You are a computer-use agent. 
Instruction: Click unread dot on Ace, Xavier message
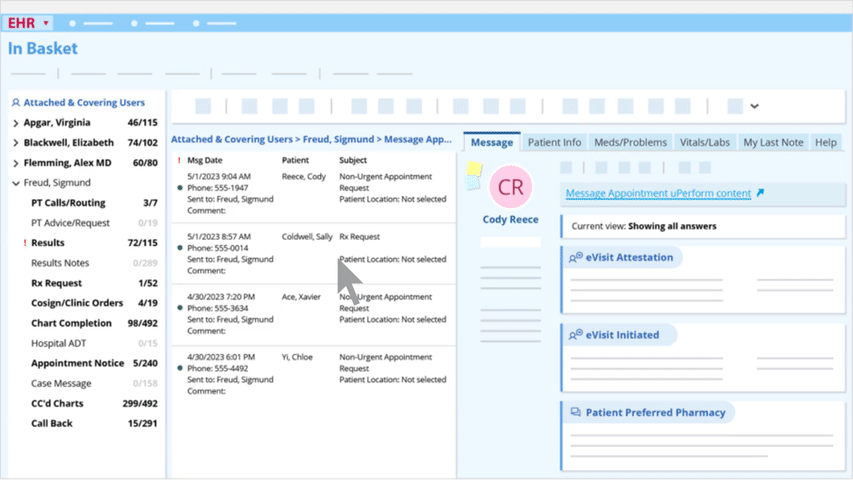click(x=180, y=308)
